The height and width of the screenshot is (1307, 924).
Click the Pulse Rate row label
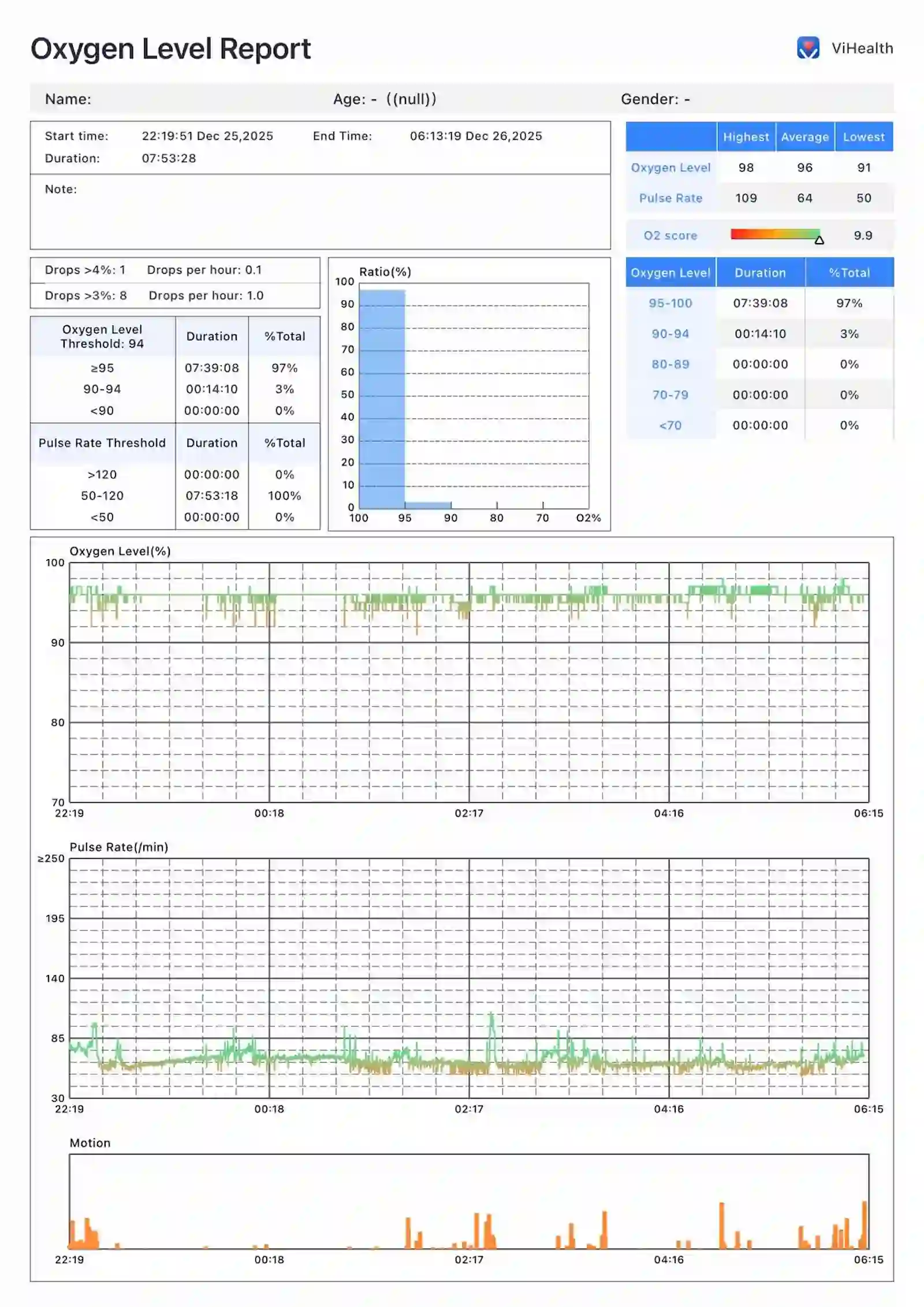point(670,198)
